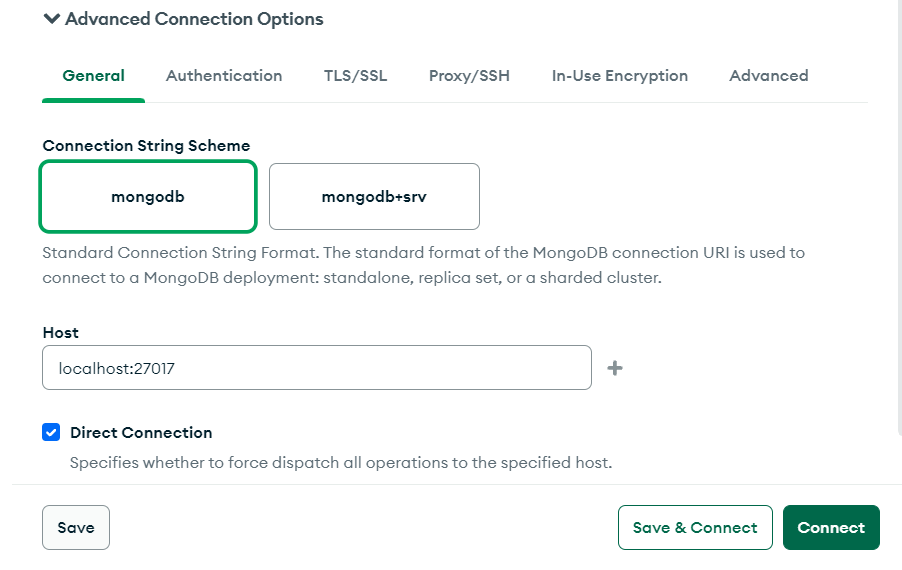Click the Save & Connect button
This screenshot has width=902, height=570.
[695, 527]
